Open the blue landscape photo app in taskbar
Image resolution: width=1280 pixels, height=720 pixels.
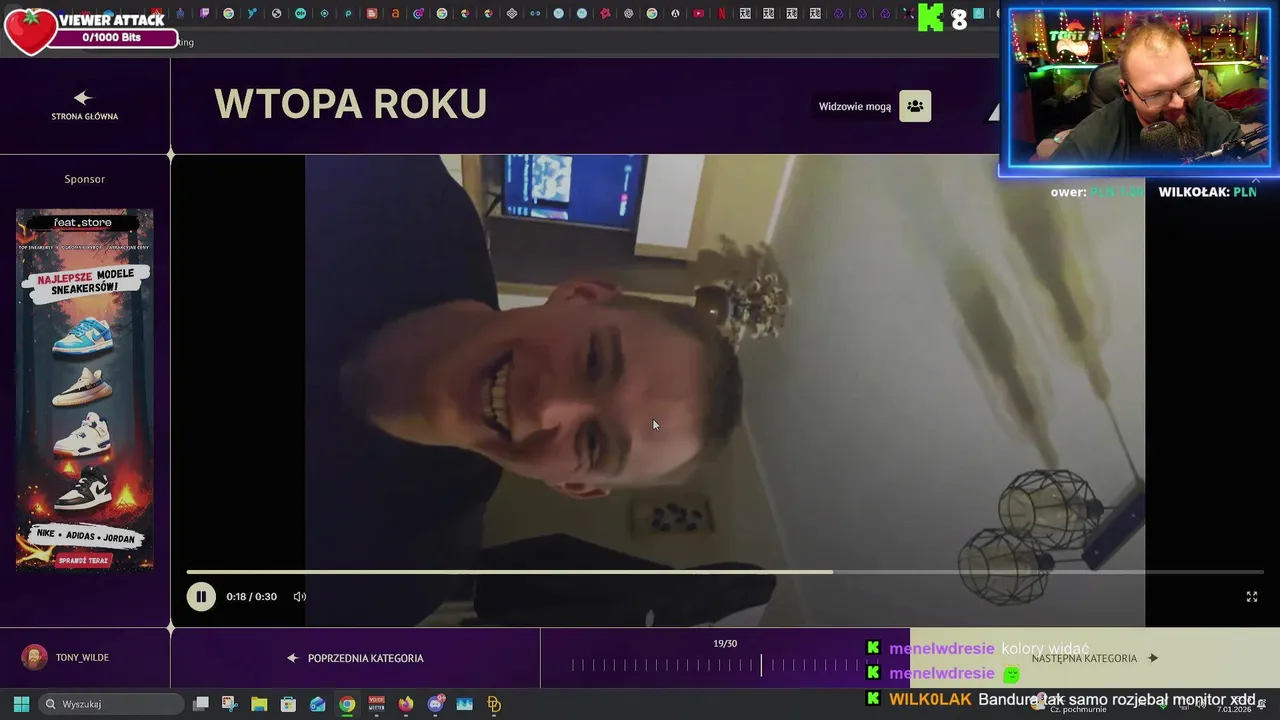pos(464,704)
